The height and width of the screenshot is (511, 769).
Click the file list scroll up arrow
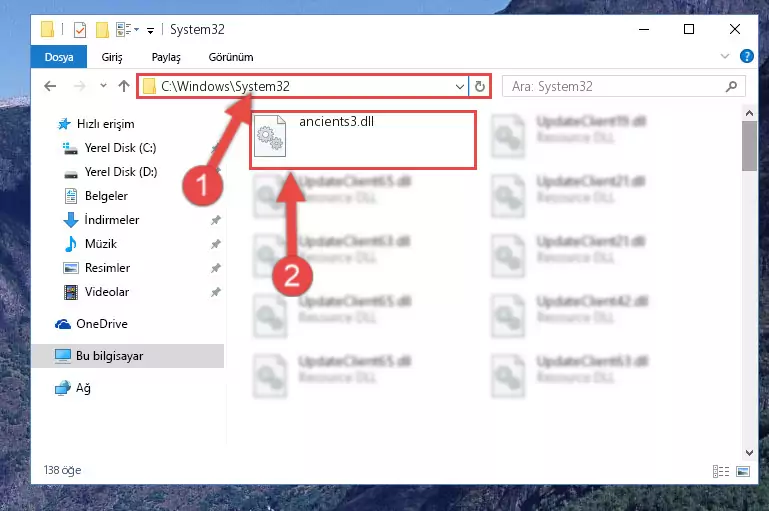749,113
